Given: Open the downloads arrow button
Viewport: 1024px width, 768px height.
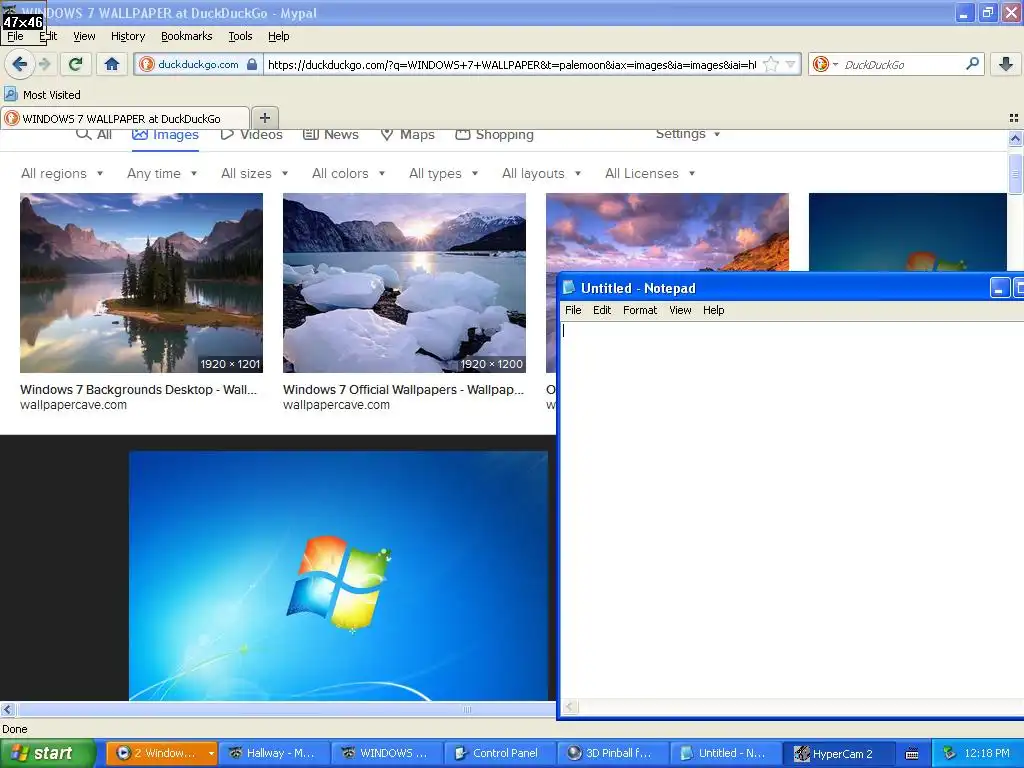Looking at the screenshot, I should pyautogui.click(x=1006, y=64).
